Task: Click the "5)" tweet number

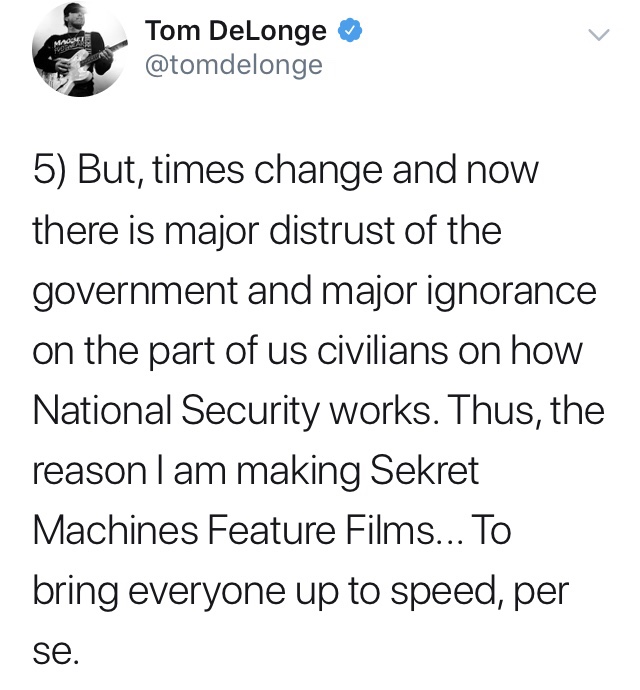Action: tap(51, 170)
